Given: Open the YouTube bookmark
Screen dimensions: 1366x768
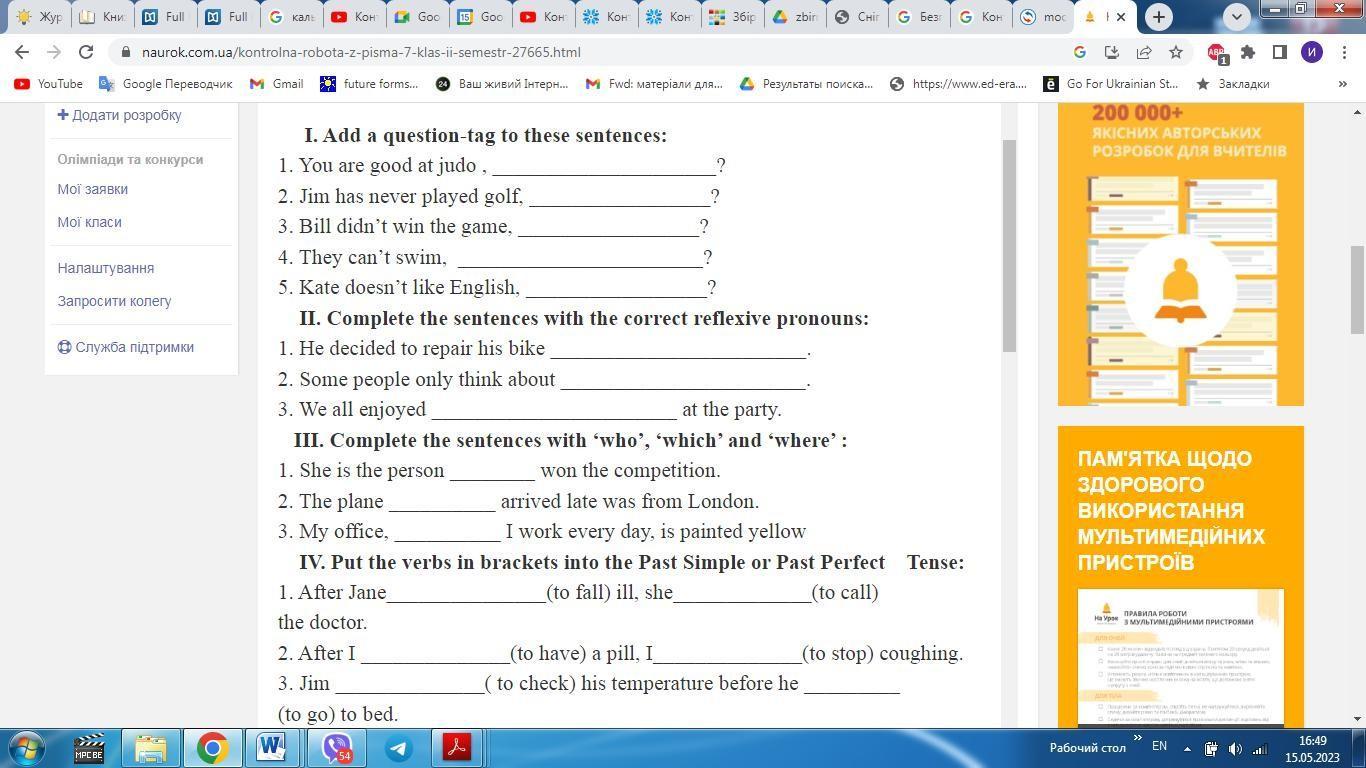Looking at the screenshot, I should [49, 84].
